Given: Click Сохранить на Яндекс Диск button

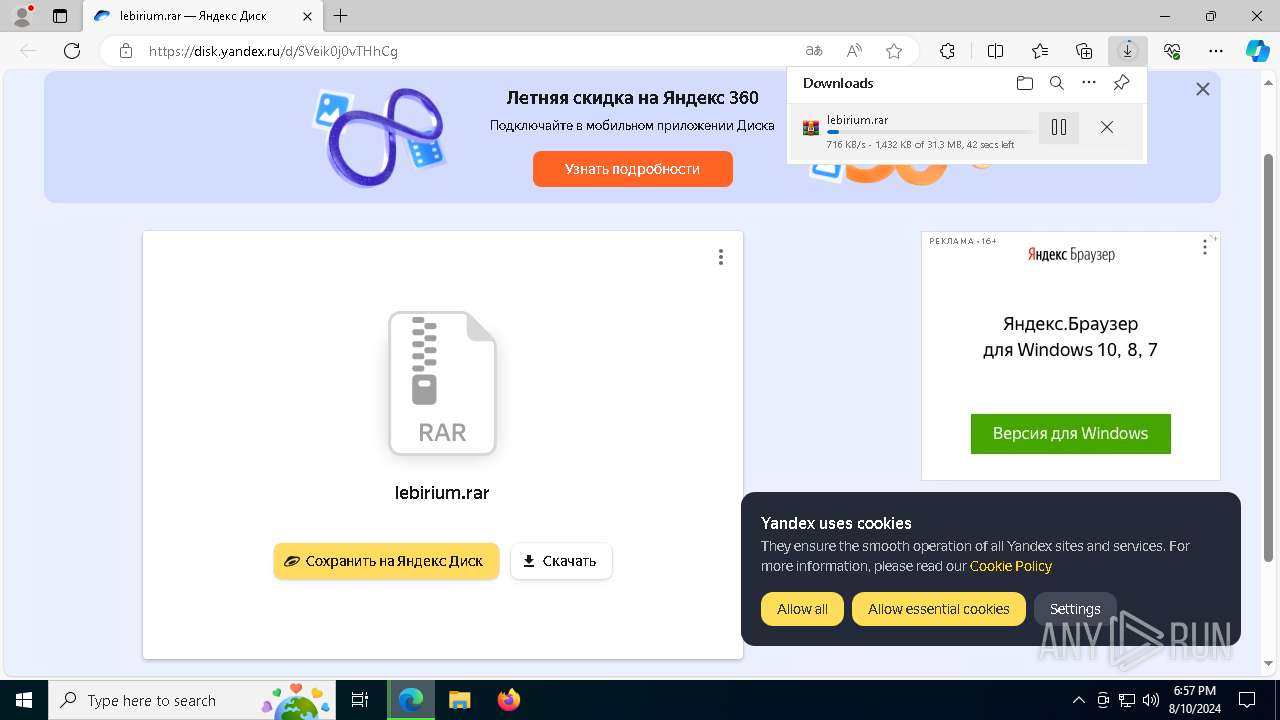Looking at the screenshot, I should tap(386, 561).
